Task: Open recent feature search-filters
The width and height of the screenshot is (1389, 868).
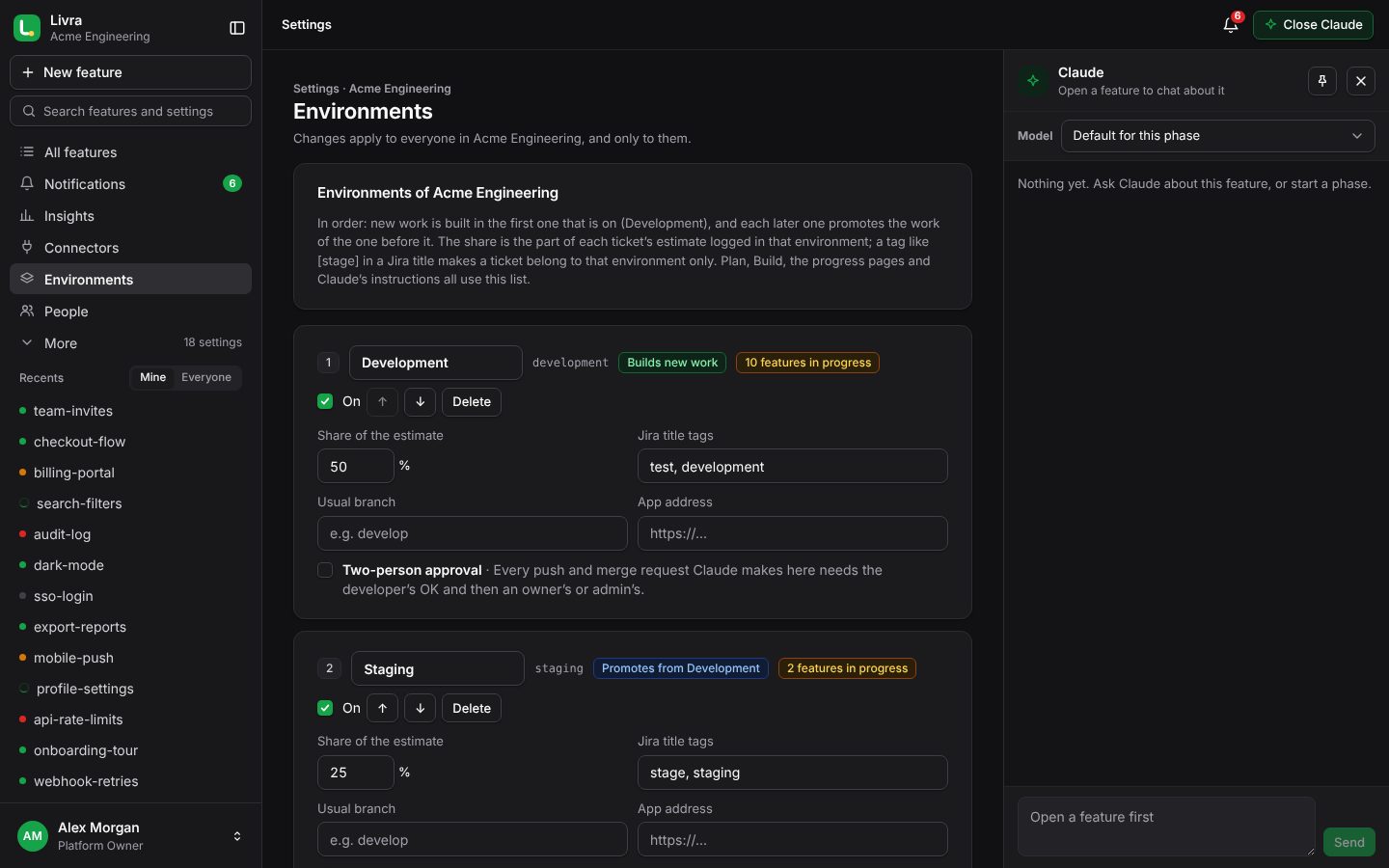Action: tap(130, 503)
